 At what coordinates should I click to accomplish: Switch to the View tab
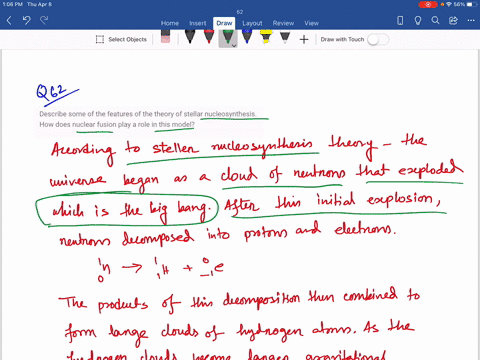[x=311, y=23]
